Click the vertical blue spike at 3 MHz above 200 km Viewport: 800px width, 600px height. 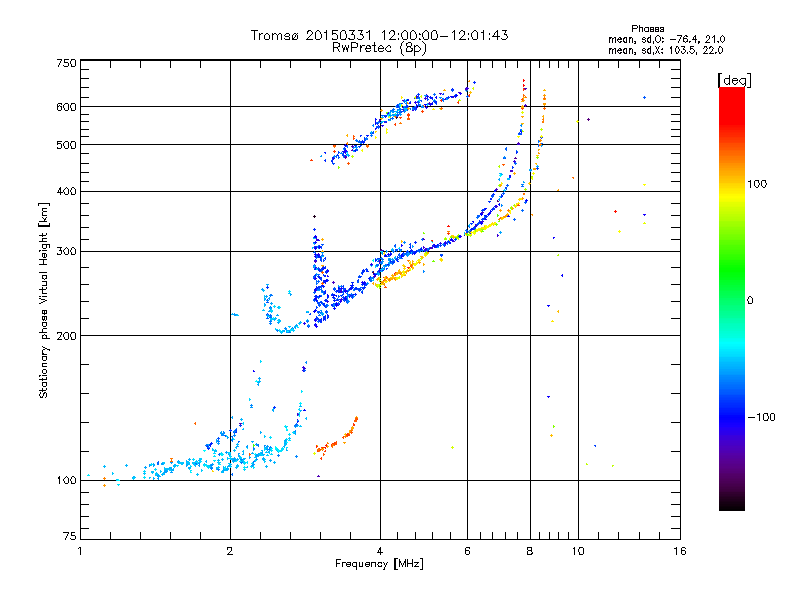coord(319,276)
